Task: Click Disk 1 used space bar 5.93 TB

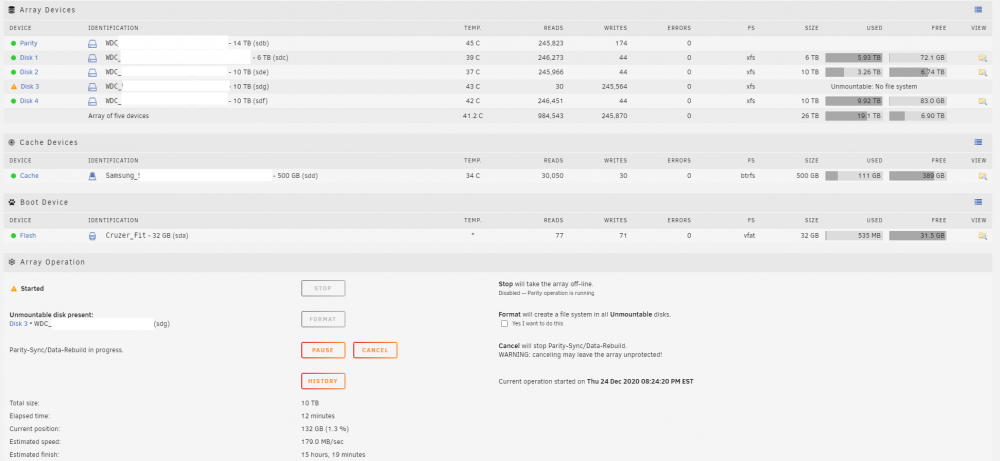Action: 854,57
